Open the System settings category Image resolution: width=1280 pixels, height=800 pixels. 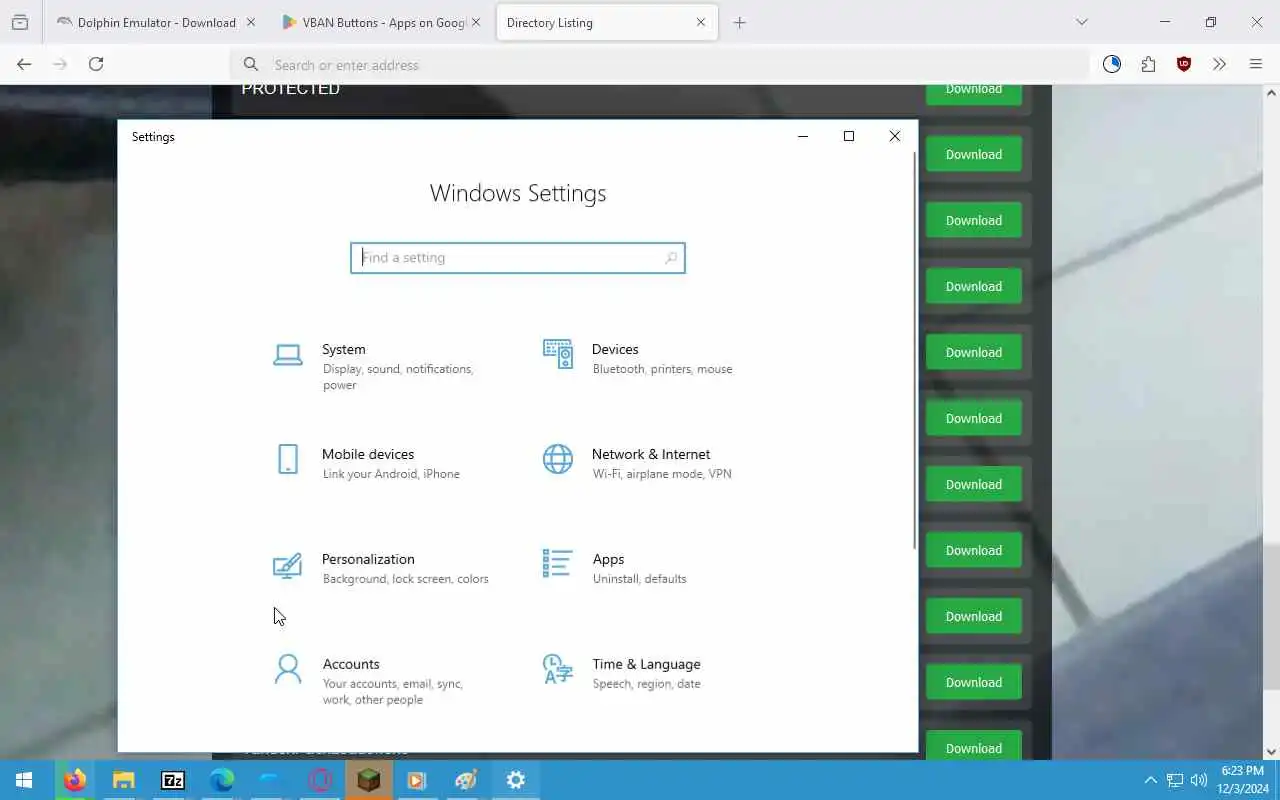(x=380, y=366)
